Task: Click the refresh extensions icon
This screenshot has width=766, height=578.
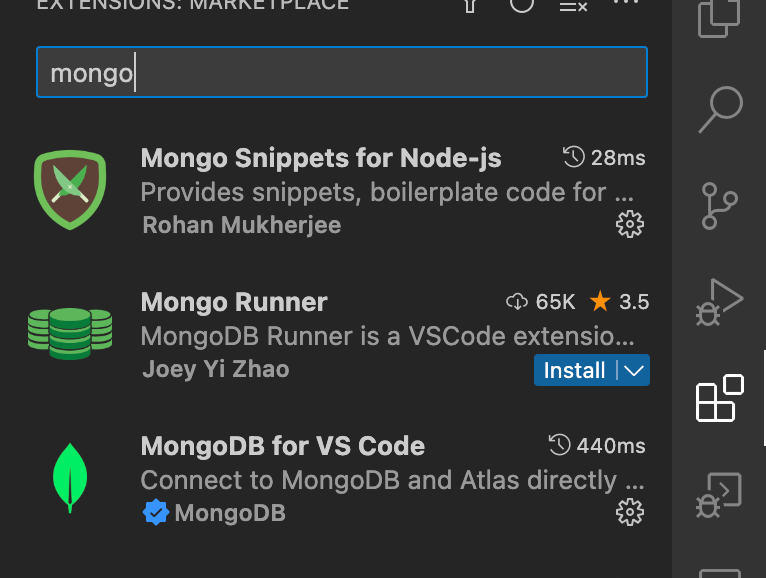Action: pos(522,5)
